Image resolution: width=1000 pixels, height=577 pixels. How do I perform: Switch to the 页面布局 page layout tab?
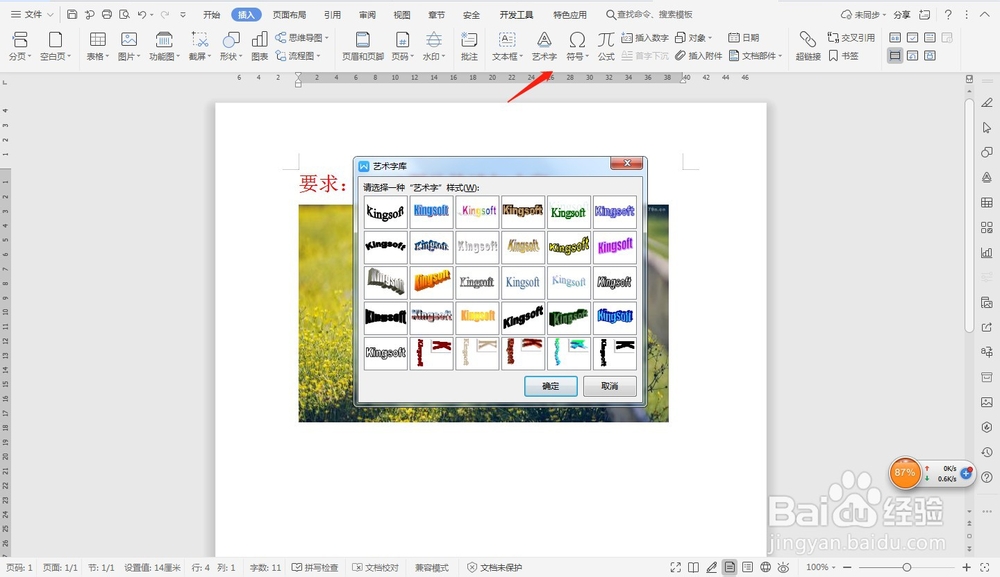[x=289, y=14]
